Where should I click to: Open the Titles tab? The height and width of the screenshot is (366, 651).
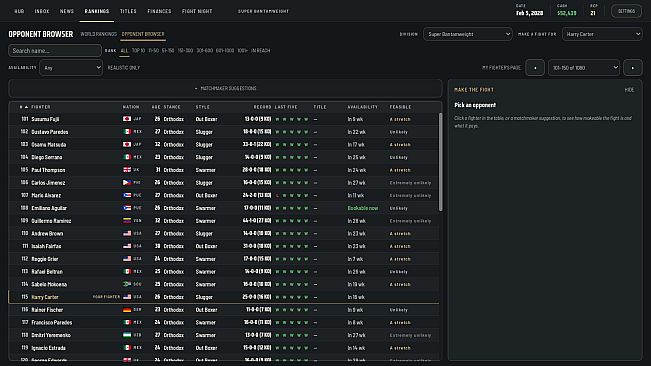coord(128,11)
